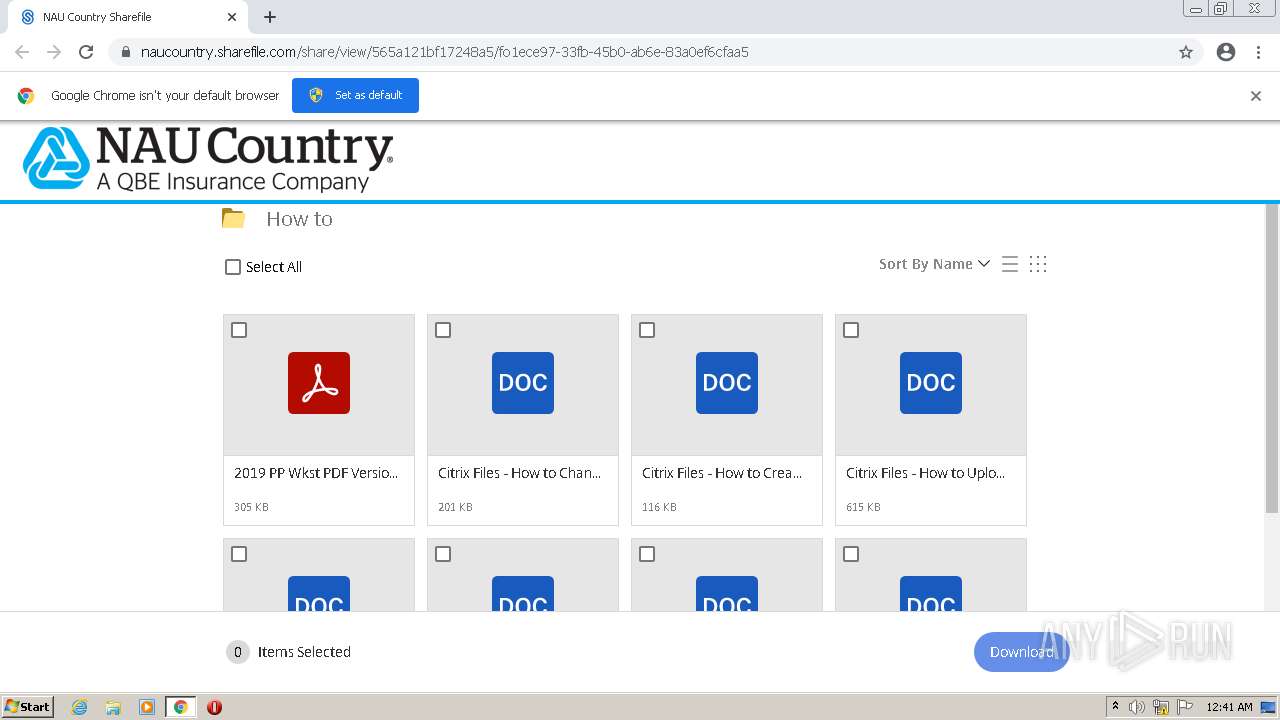The image size is (1280, 720).
Task: Tick checkbox for Citrix Files How to Uplo...
Action: [x=851, y=330]
